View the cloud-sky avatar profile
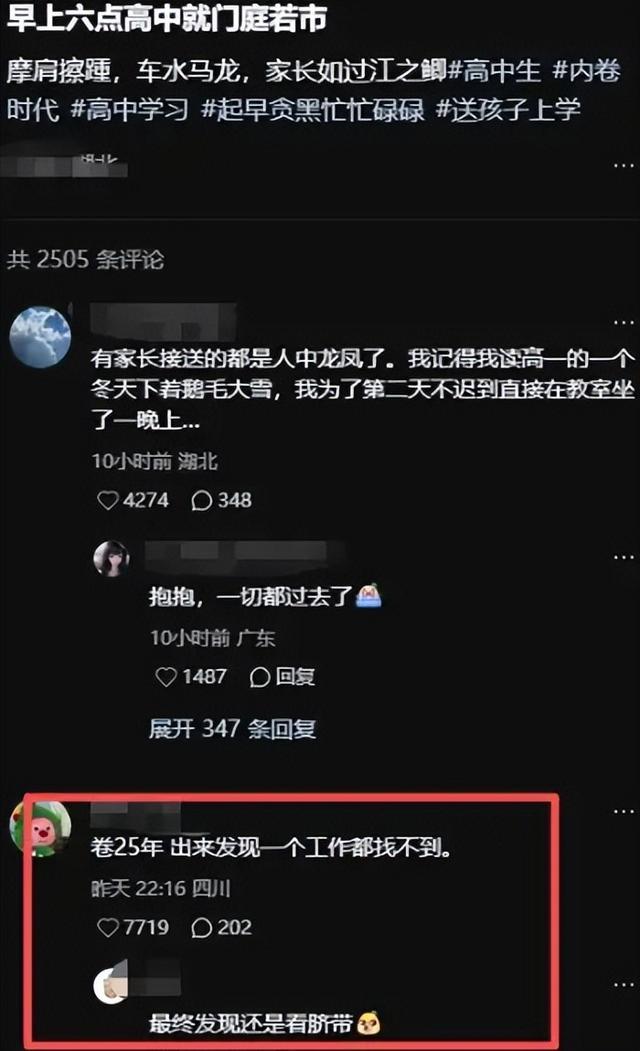The width and height of the screenshot is (640, 1051). 40,337
